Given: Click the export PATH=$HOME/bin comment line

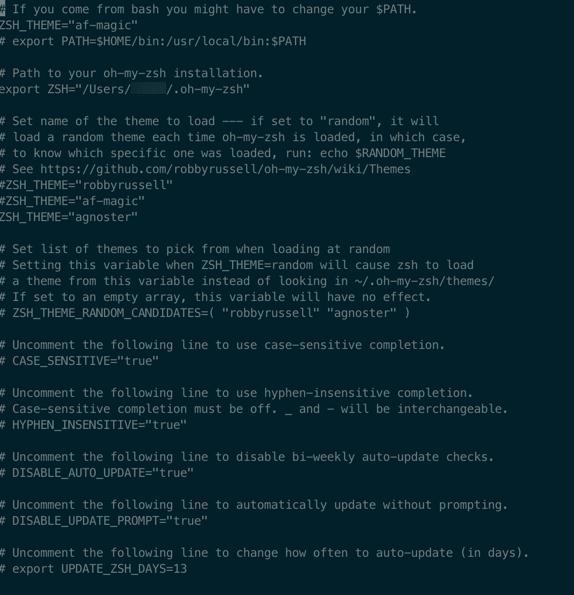Looking at the screenshot, I should (x=153, y=41).
